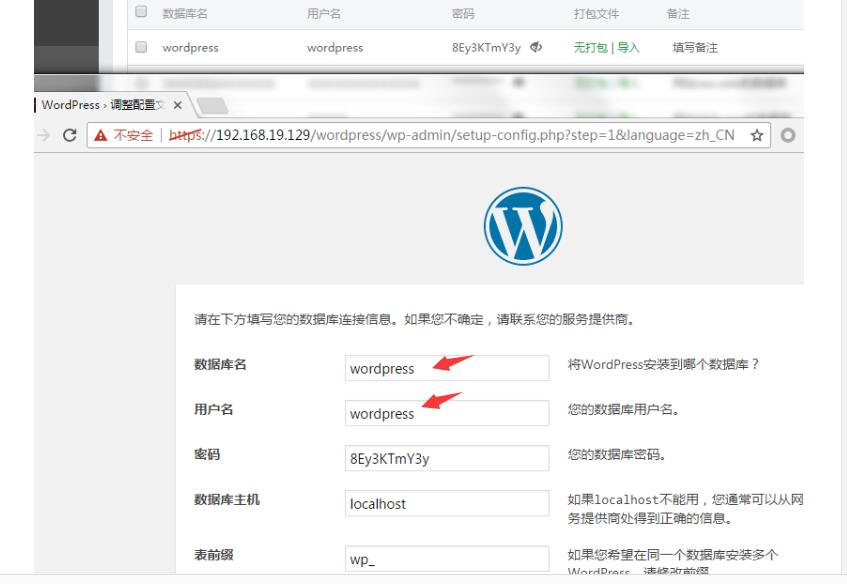This screenshot has width=847, height=584.
Task: Focus the 数据库主机 localhost field
Action: click(447, 503)
